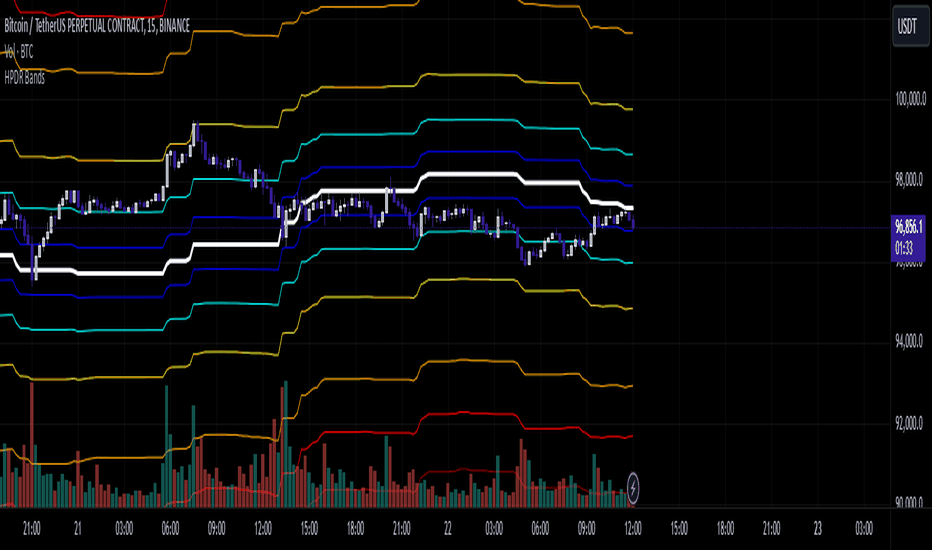This screenshot has width=932, height=550.
Task: Select the Vol · BTC indicator legend
Action: click(18, 52)
